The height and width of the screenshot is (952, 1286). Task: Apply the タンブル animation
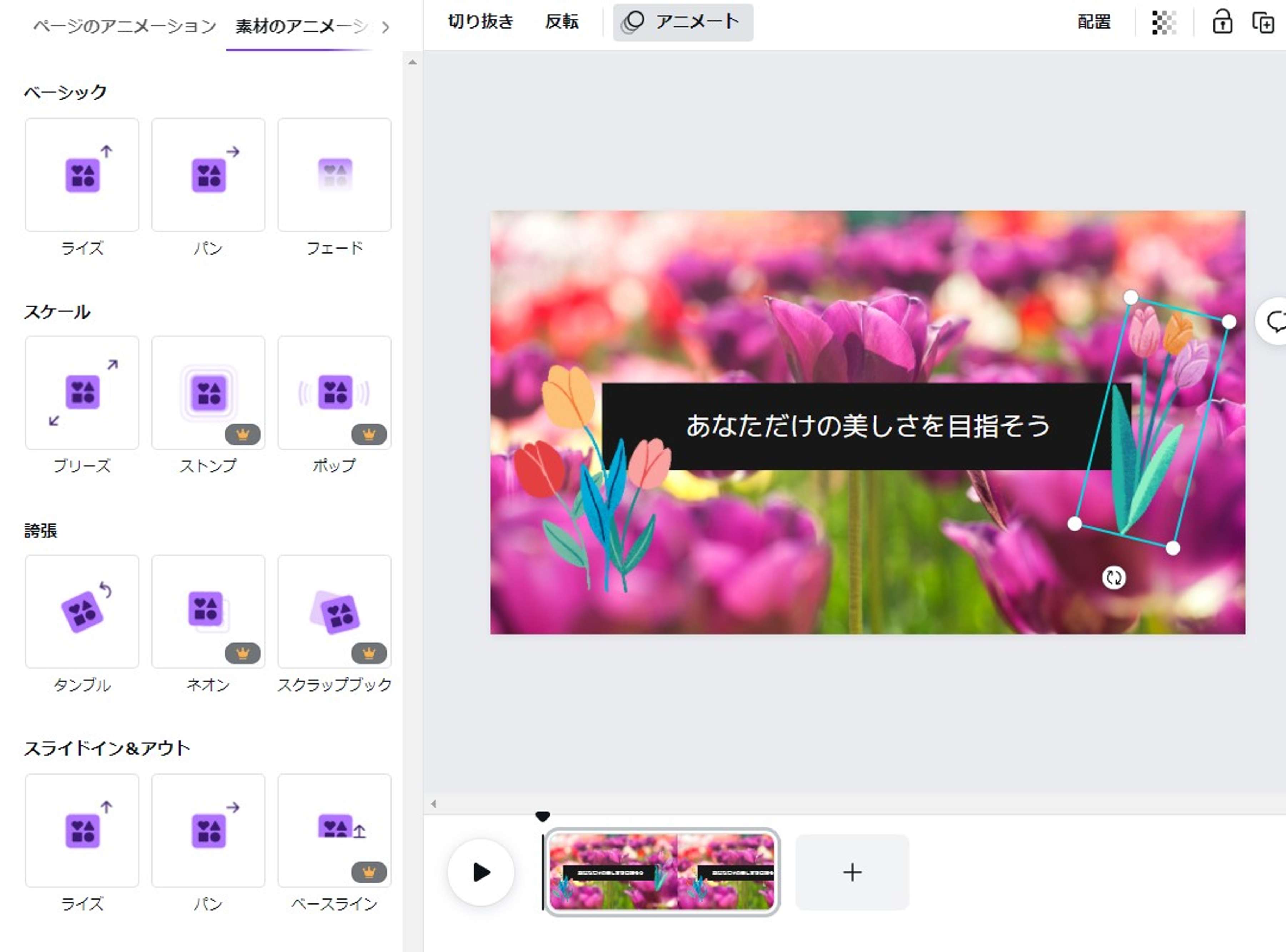[82, 611]
